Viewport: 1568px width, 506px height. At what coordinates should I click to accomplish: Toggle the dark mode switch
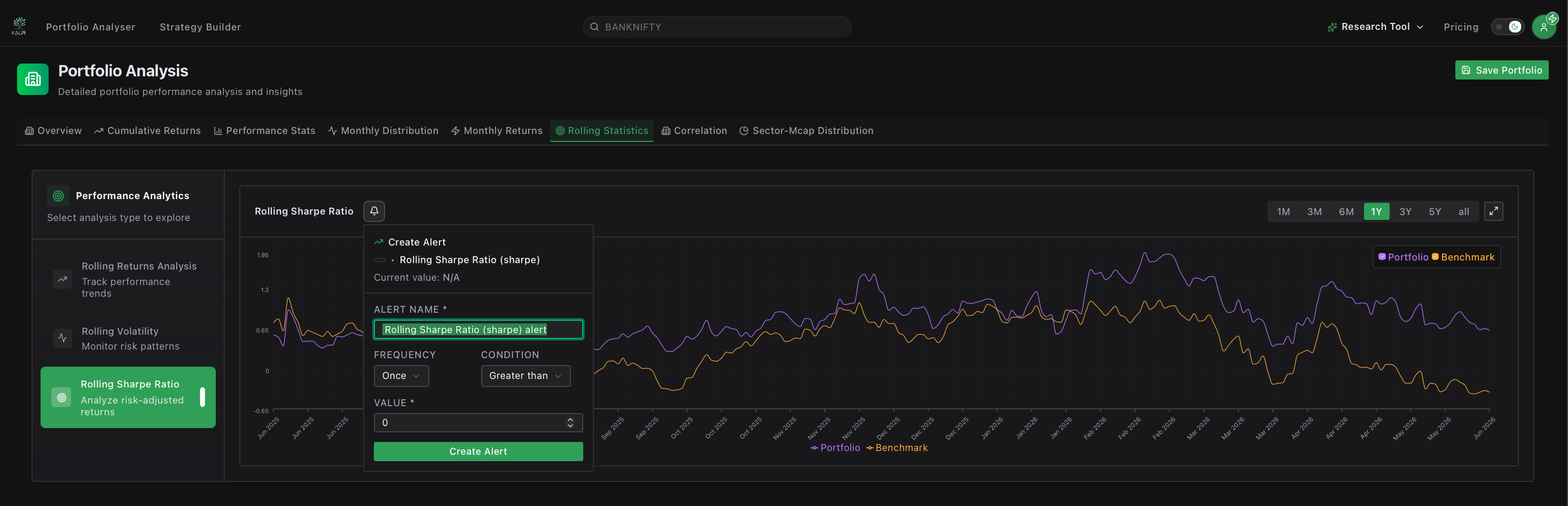coord(1507,27)
